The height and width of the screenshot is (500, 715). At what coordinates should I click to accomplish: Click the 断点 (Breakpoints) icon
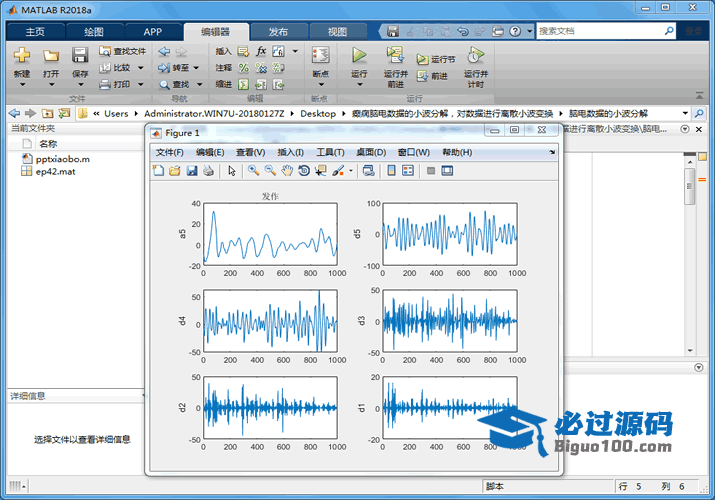click(x=321, y=56)
